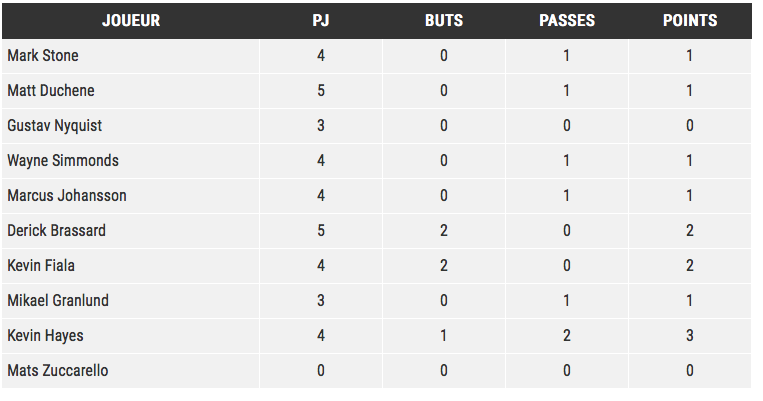
Task: Click the Wayne Simmonds row name
Action: point(63,161)
